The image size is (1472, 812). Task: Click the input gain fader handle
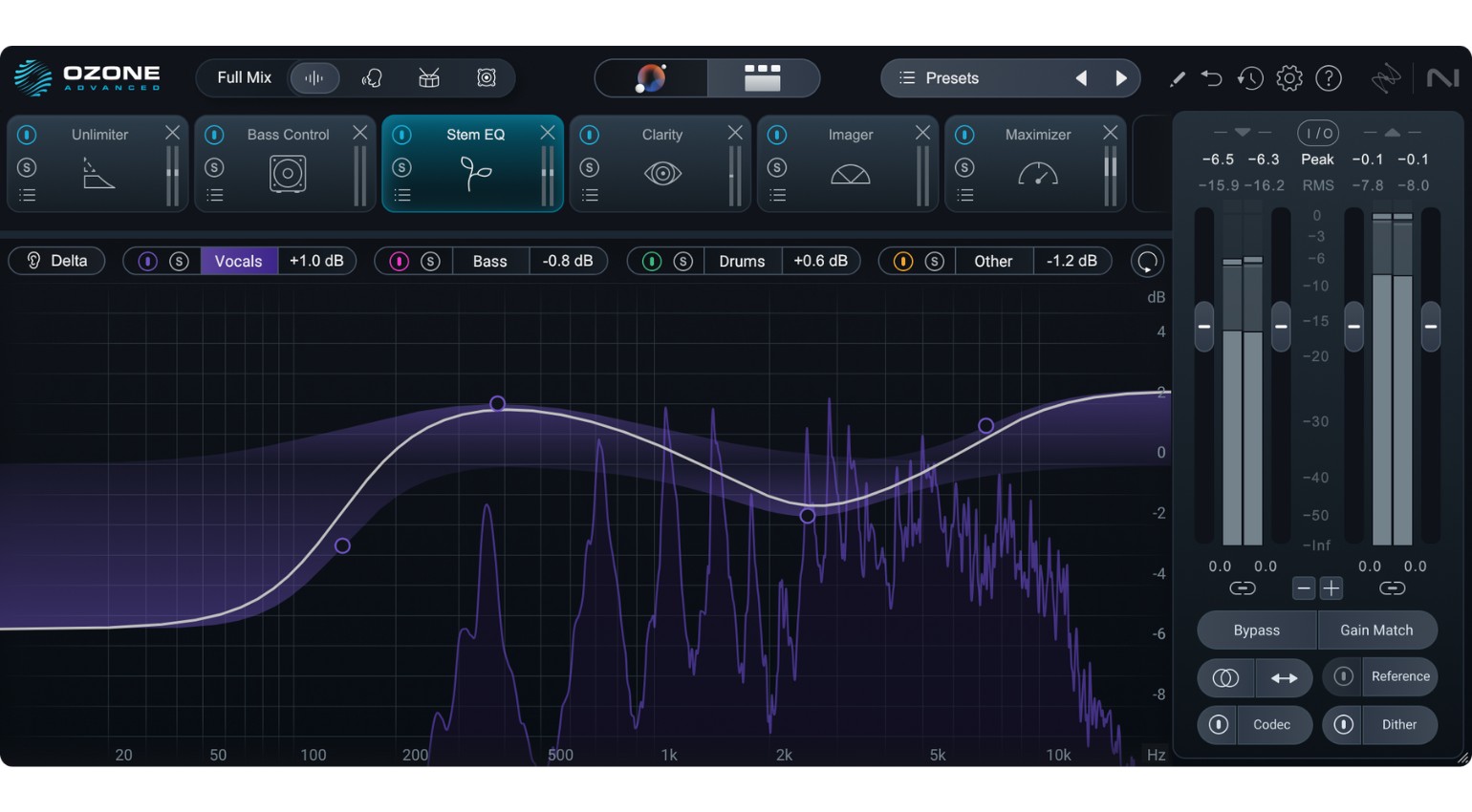[x=1203, y=327]
